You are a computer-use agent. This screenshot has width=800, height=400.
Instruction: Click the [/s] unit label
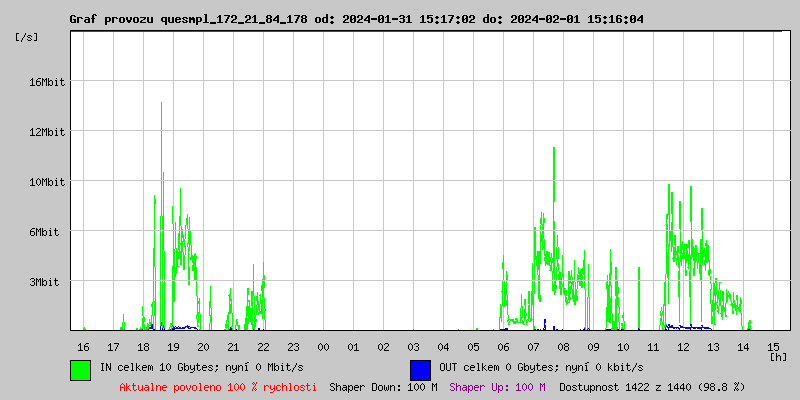pos(27,36)
